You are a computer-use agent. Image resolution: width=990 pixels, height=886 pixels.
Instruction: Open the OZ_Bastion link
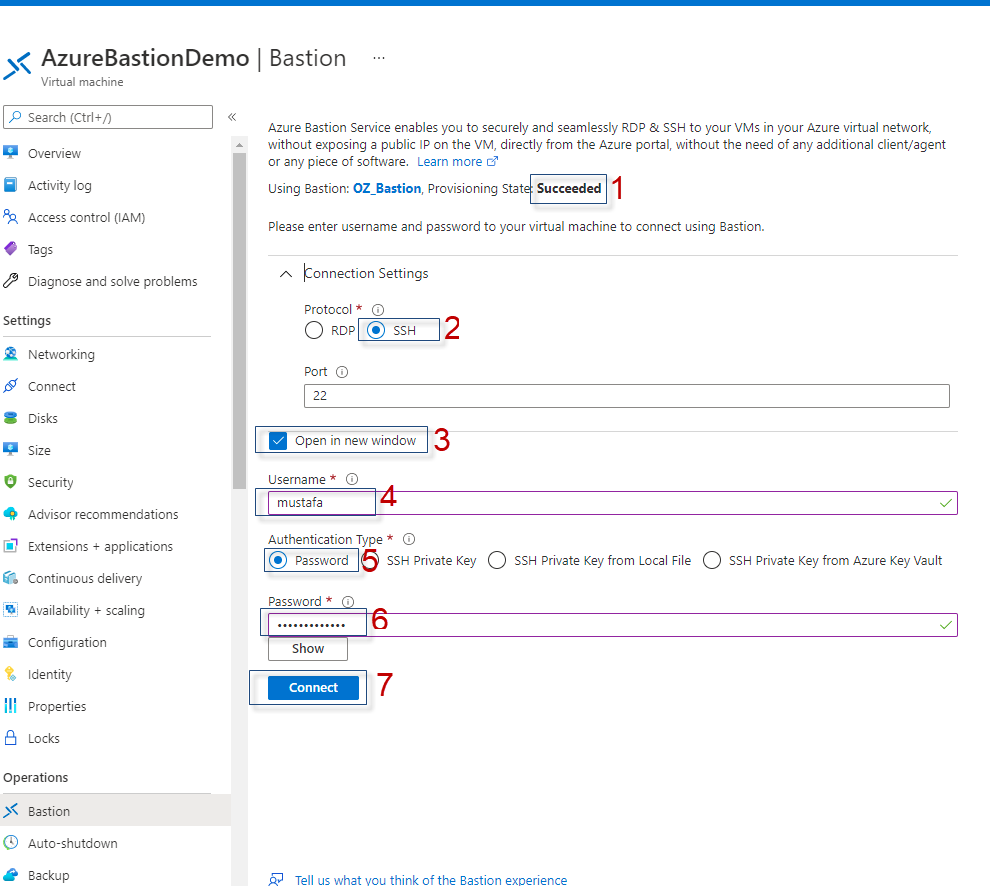[387, 188]
